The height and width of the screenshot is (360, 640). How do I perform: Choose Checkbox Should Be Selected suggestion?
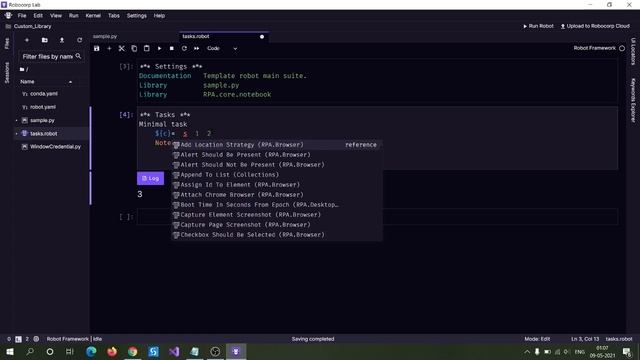[x=277, y=235]
